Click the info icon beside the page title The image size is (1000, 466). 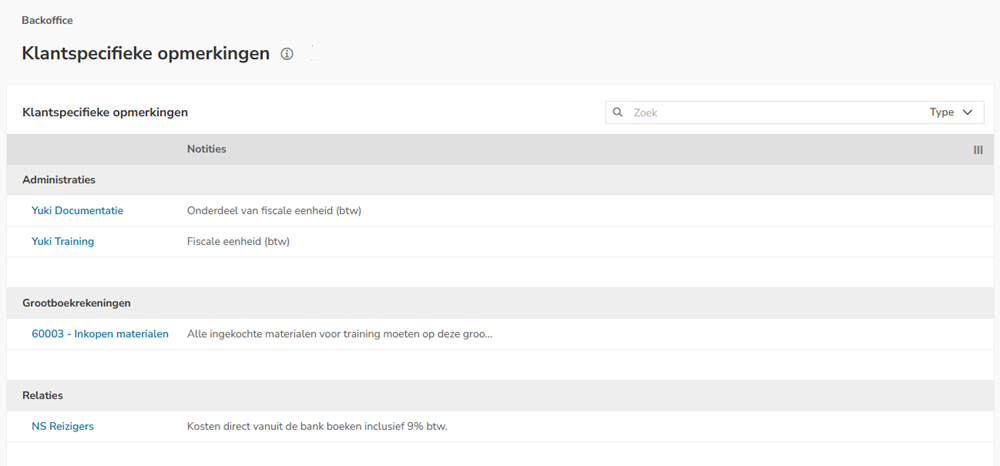(x=287, y=54)
